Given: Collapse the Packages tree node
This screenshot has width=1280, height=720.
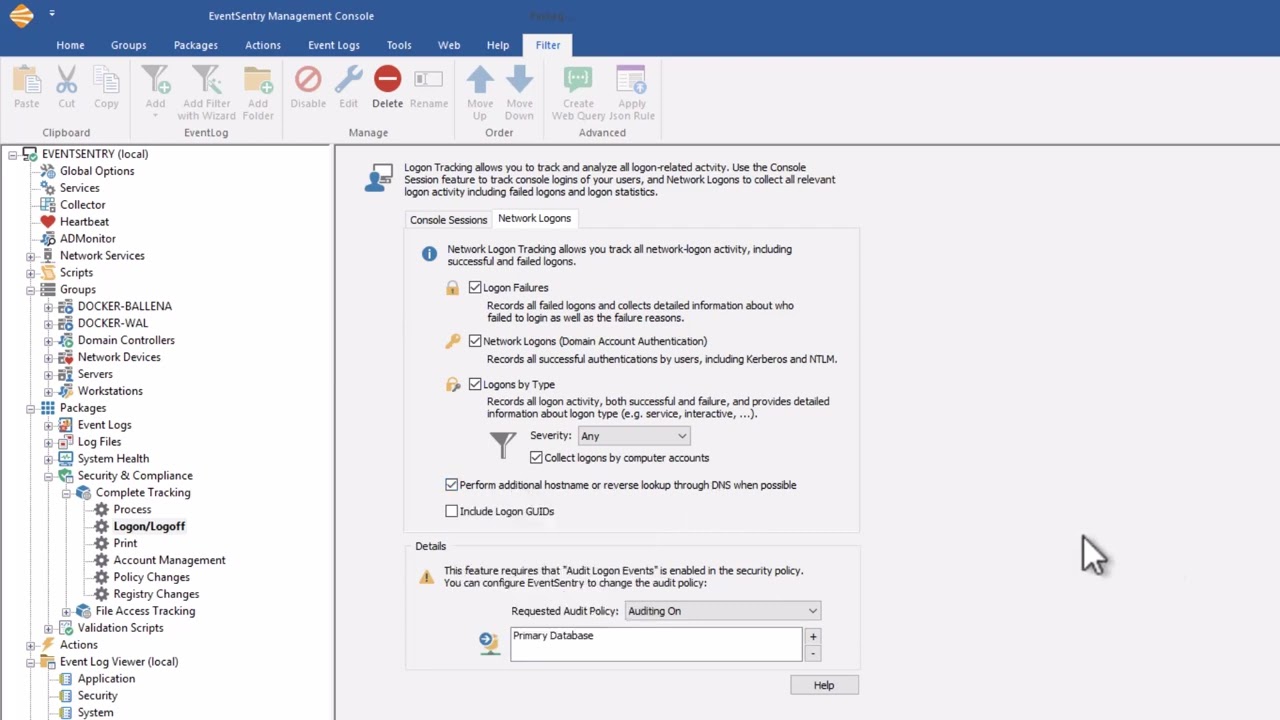Looking at the screenshot, I should tap(30, 408).
